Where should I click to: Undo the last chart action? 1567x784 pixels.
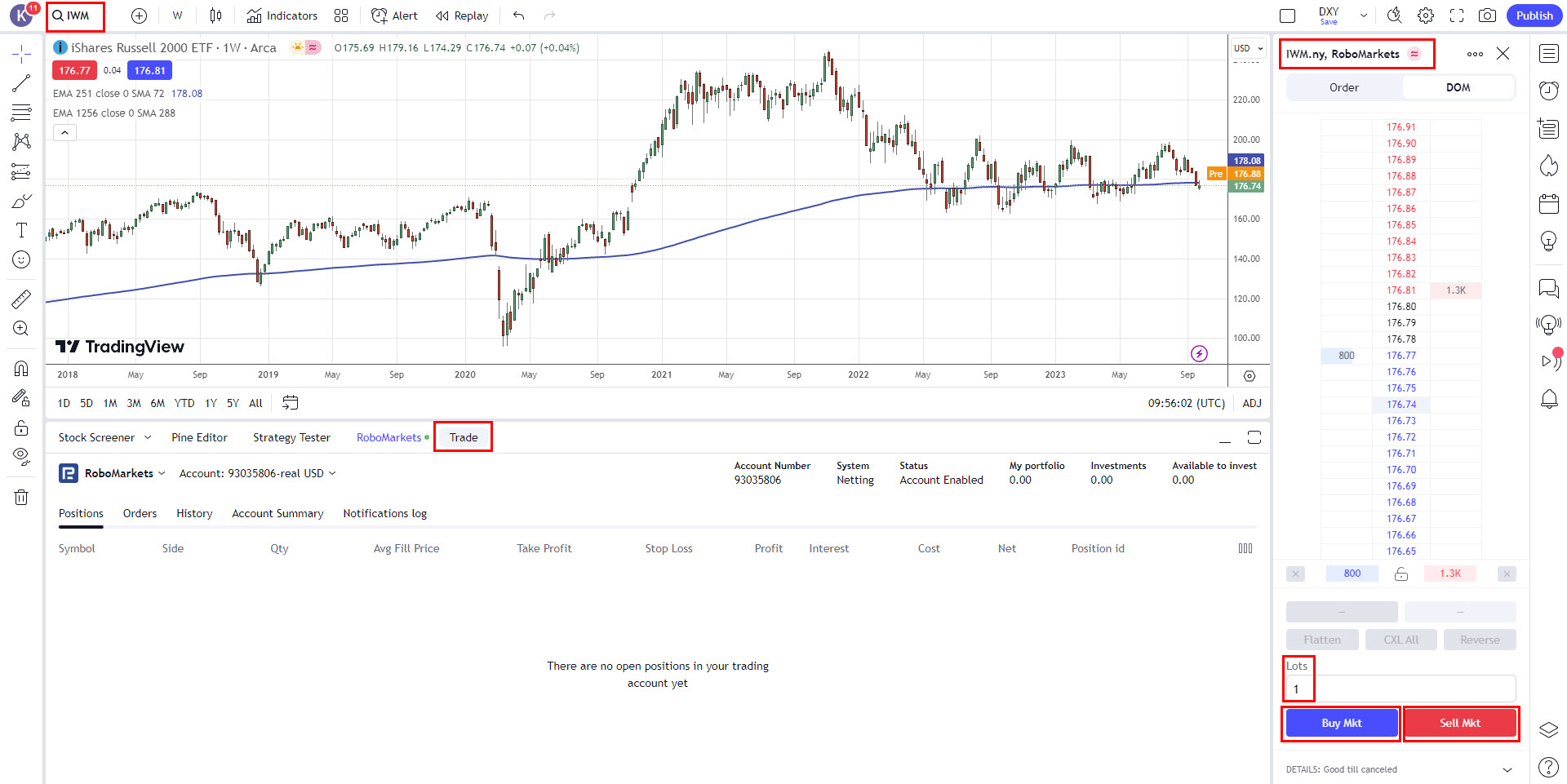pyautogui.click(x=519, y=16)
